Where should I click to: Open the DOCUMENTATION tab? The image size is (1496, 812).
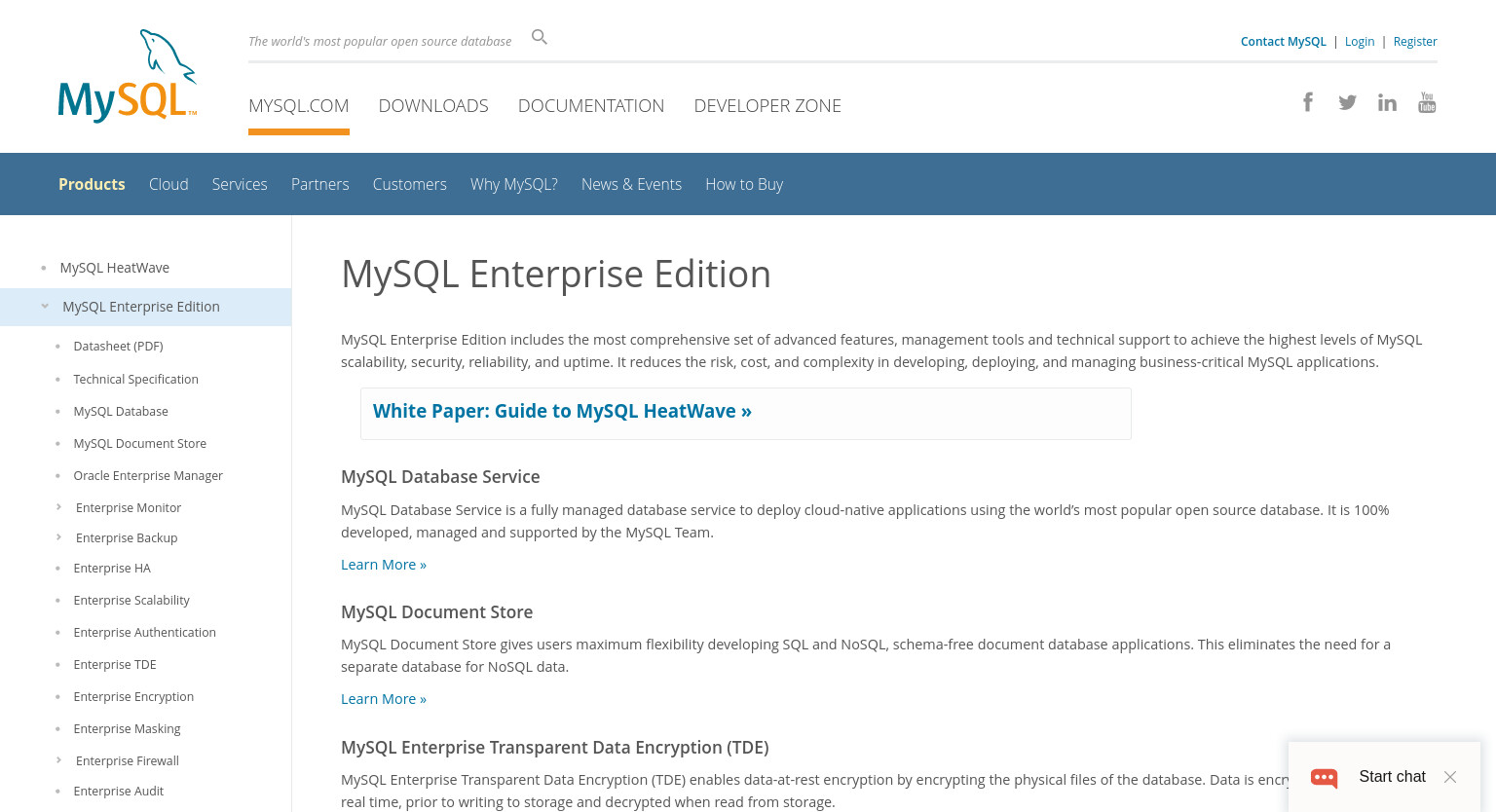click(591, 105)
